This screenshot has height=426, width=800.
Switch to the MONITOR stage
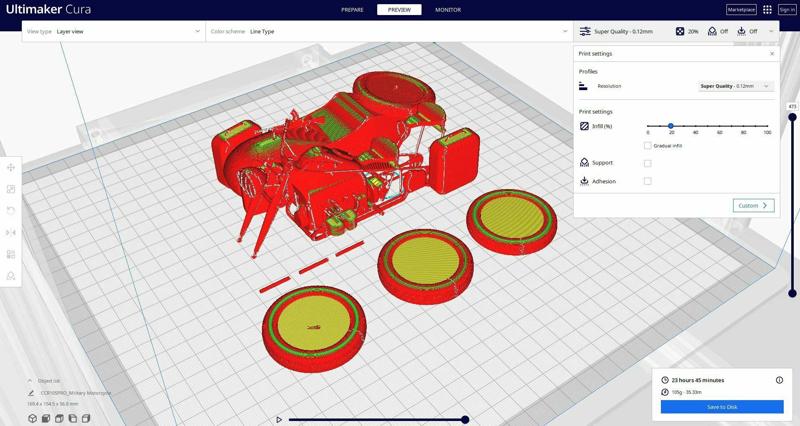448,10
